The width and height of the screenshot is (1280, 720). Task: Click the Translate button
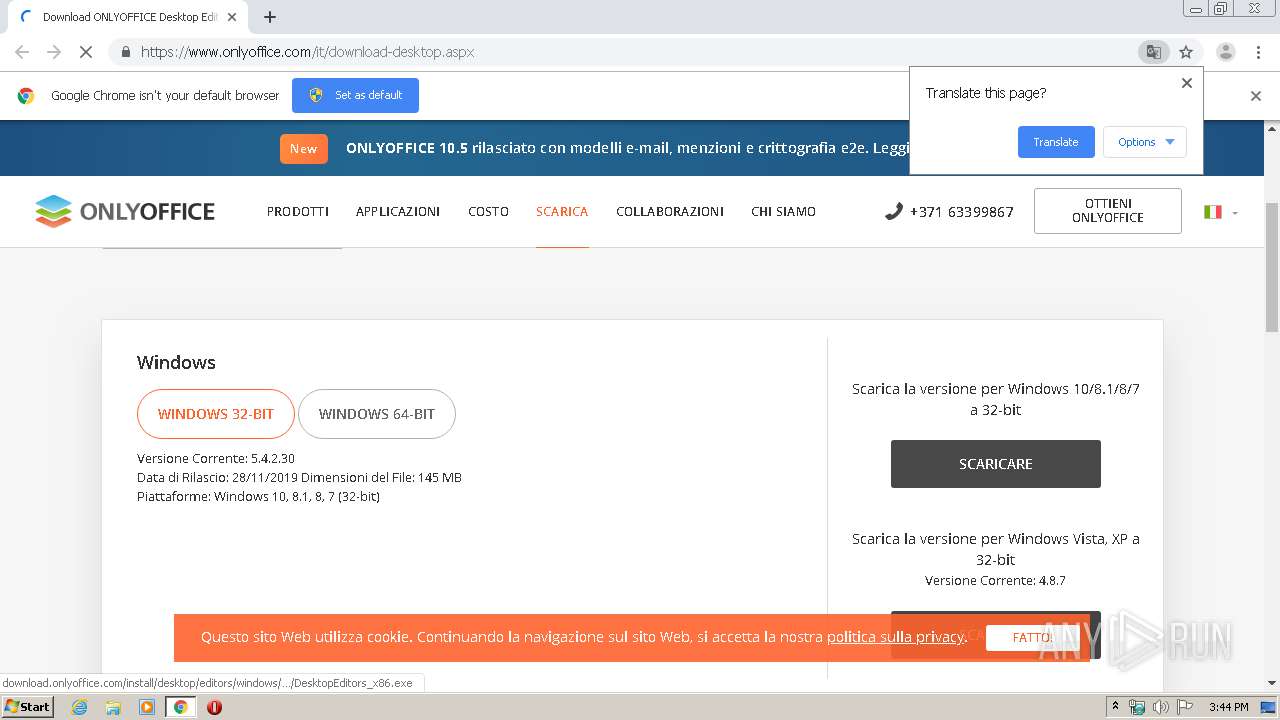(x=1056, y=142)
